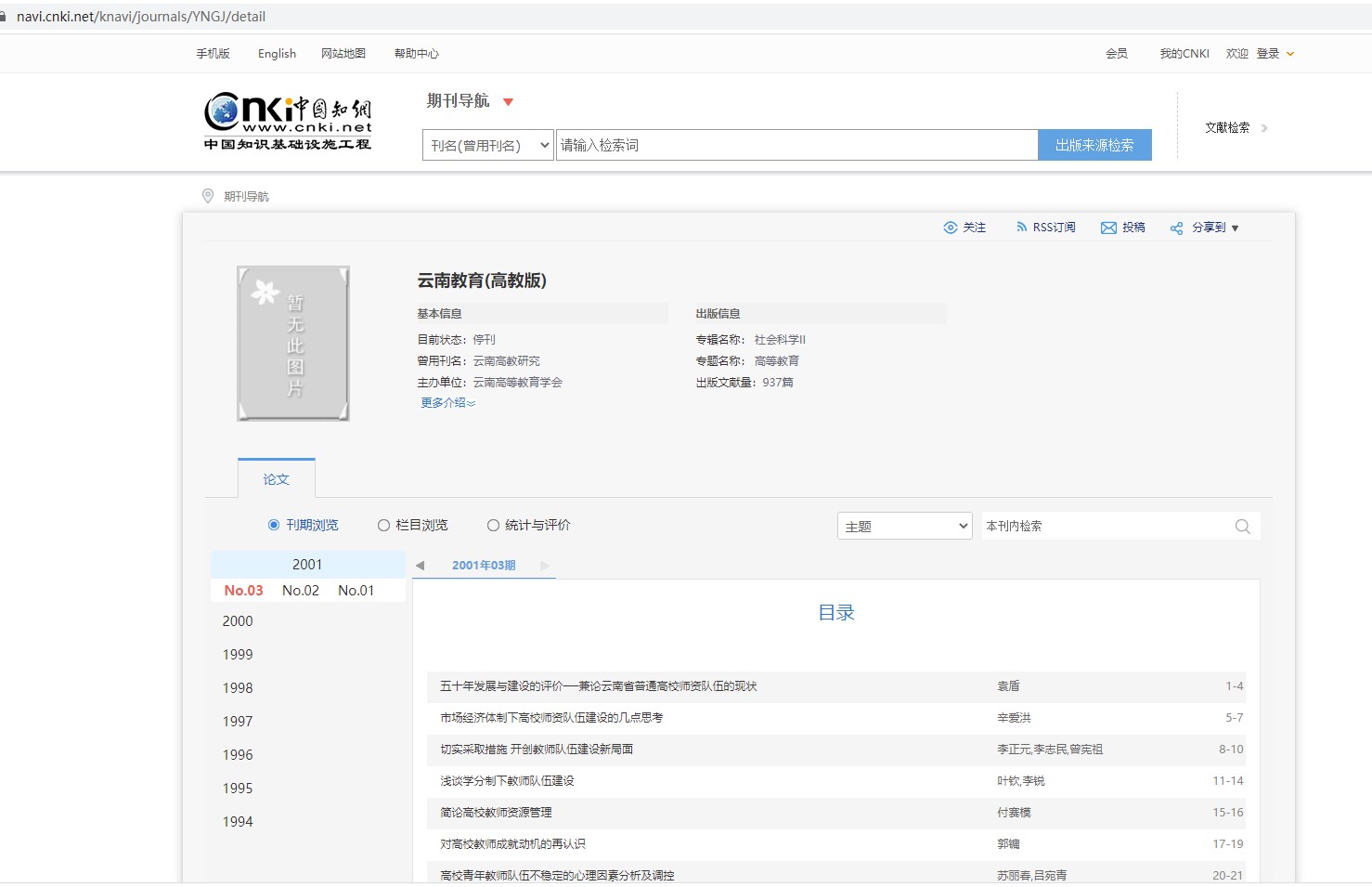Click the RSS订阅 feed icon

[x=1021, y=228]
